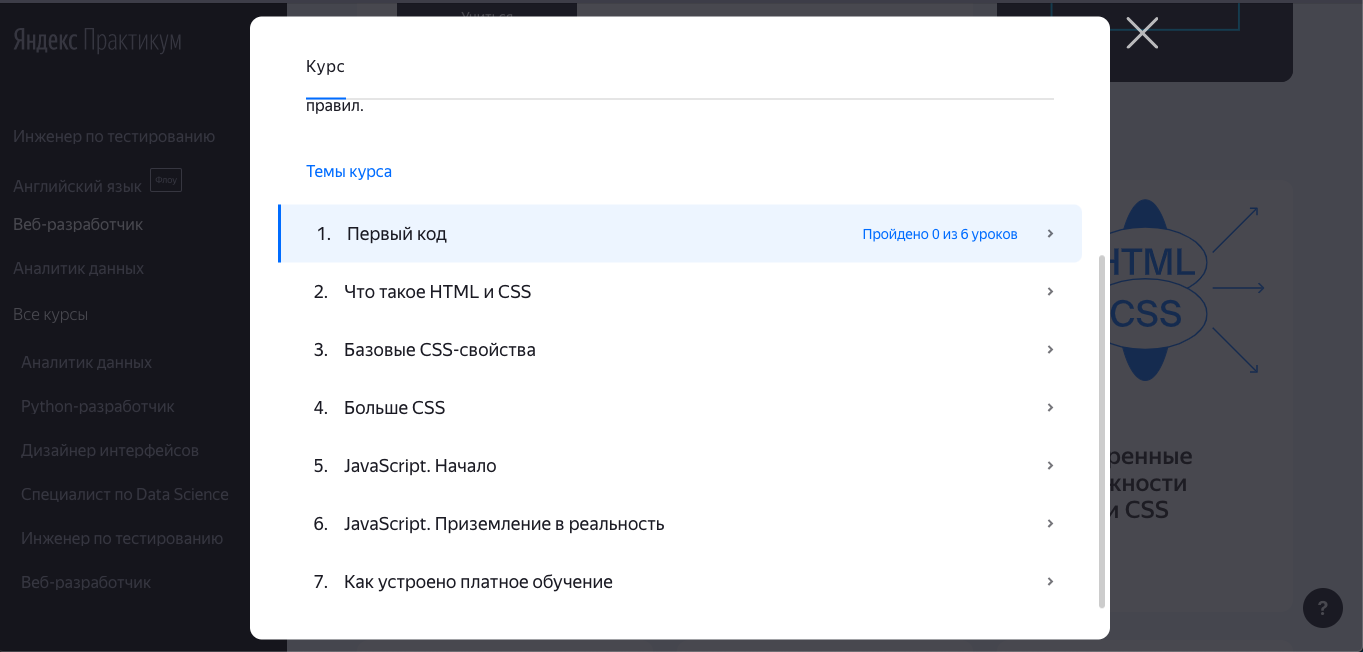Viewport: 1363px width, 652px height.
Task: Click the Флоу badge next to Английский язык
Action: click(166, 181)
